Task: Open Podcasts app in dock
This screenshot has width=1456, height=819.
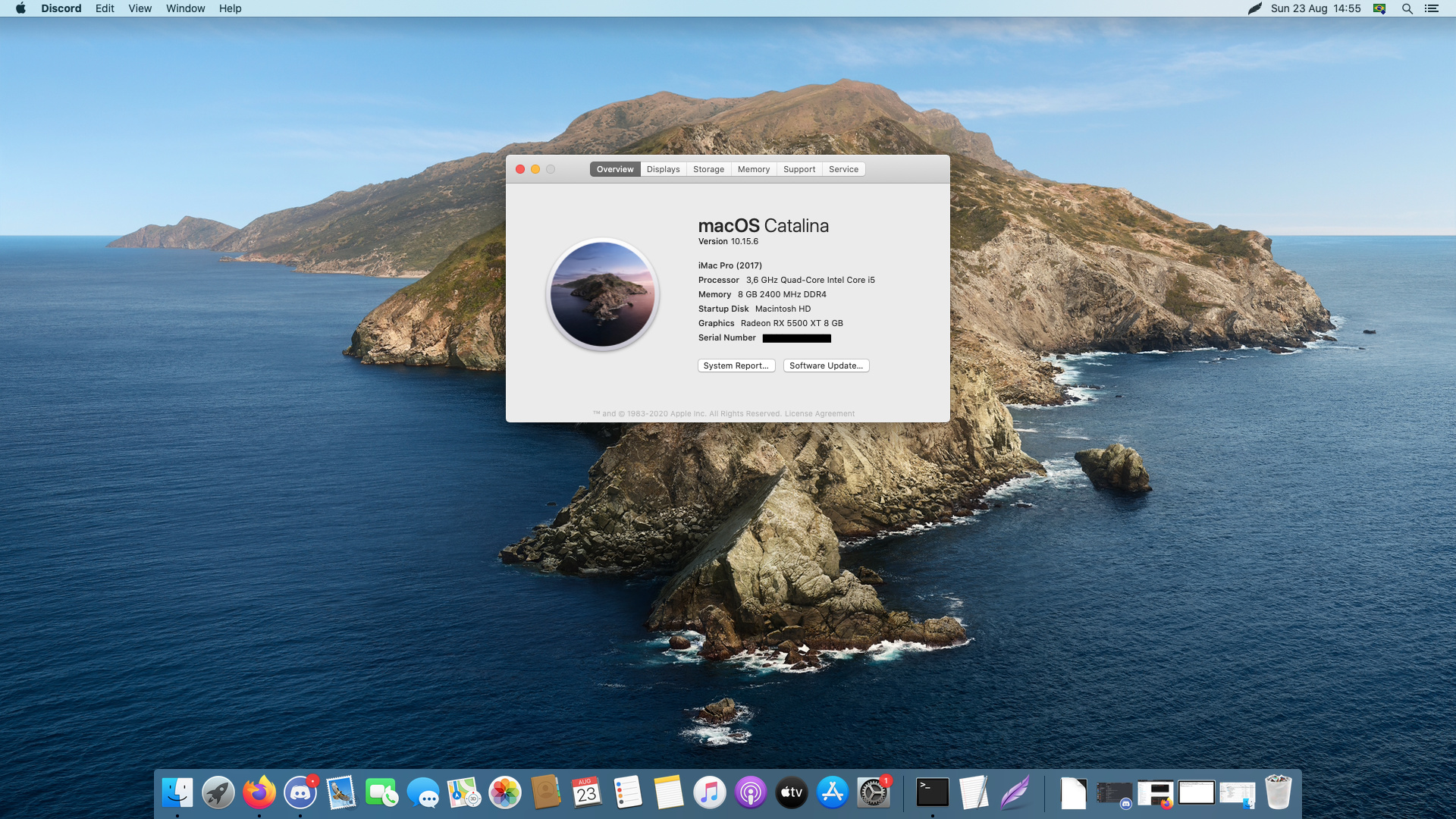Action: tap(750, 793)
